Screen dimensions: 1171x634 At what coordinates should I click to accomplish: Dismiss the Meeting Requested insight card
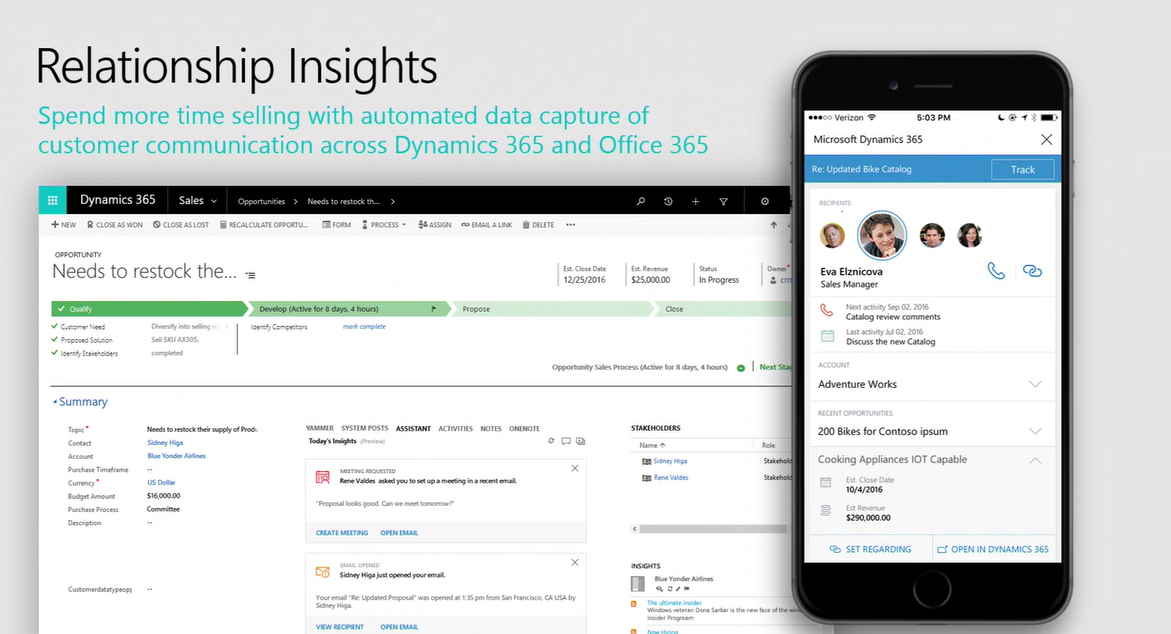point(575,467)
